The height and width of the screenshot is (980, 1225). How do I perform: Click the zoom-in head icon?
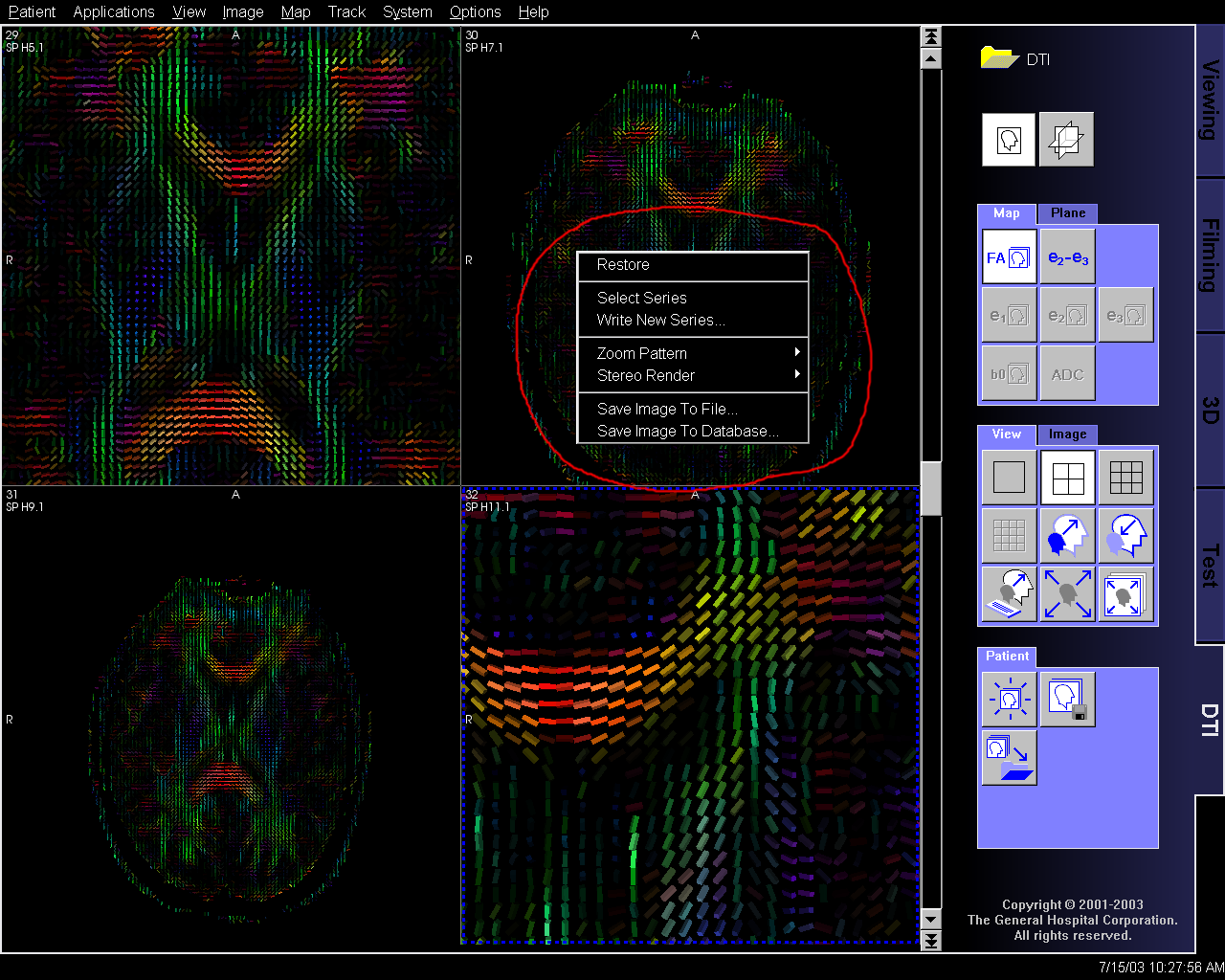(1067, 535)
